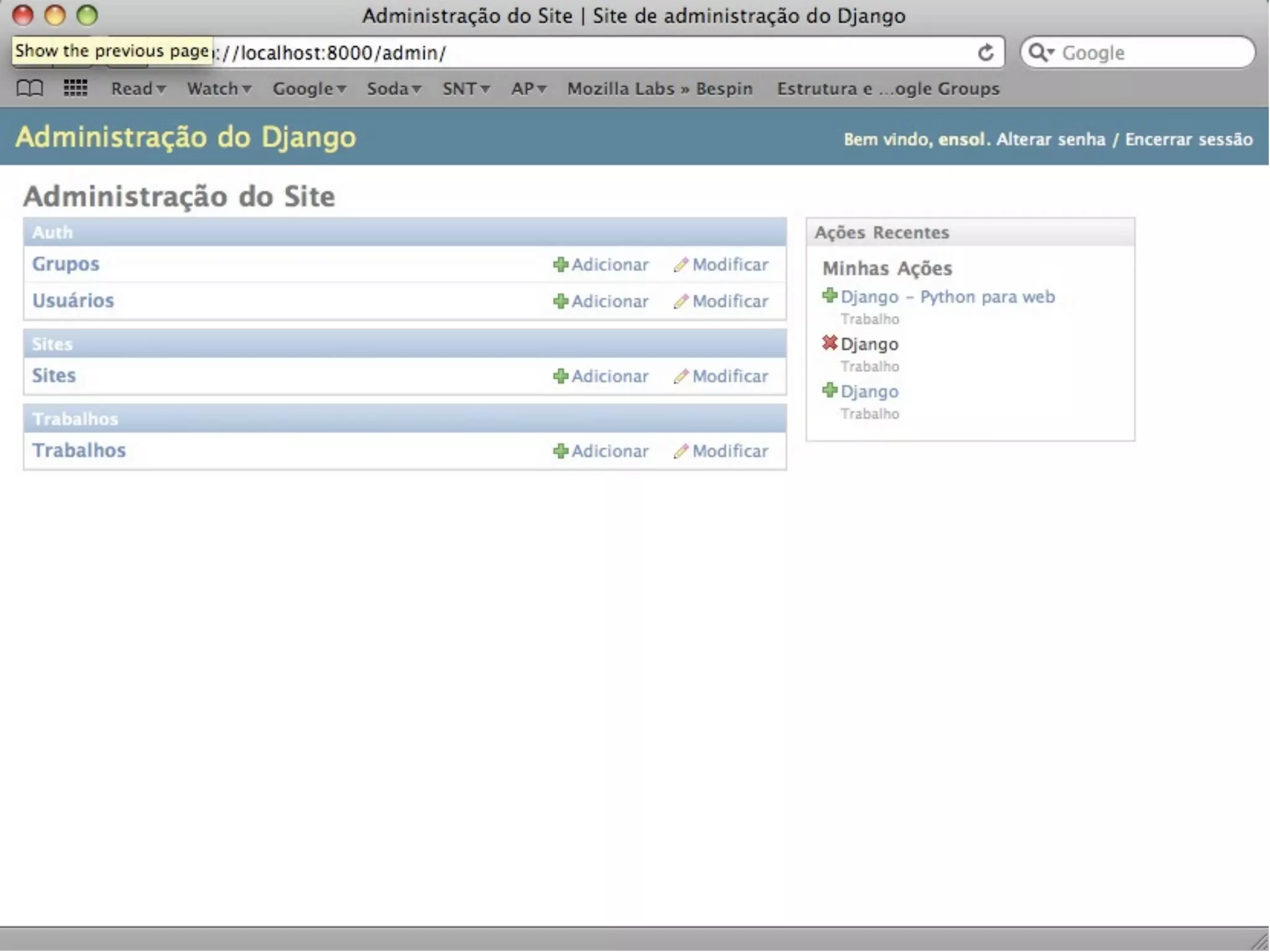Click Adicionar in the Sites row
The image size is (1270, 952).
[x=610, y=376]
